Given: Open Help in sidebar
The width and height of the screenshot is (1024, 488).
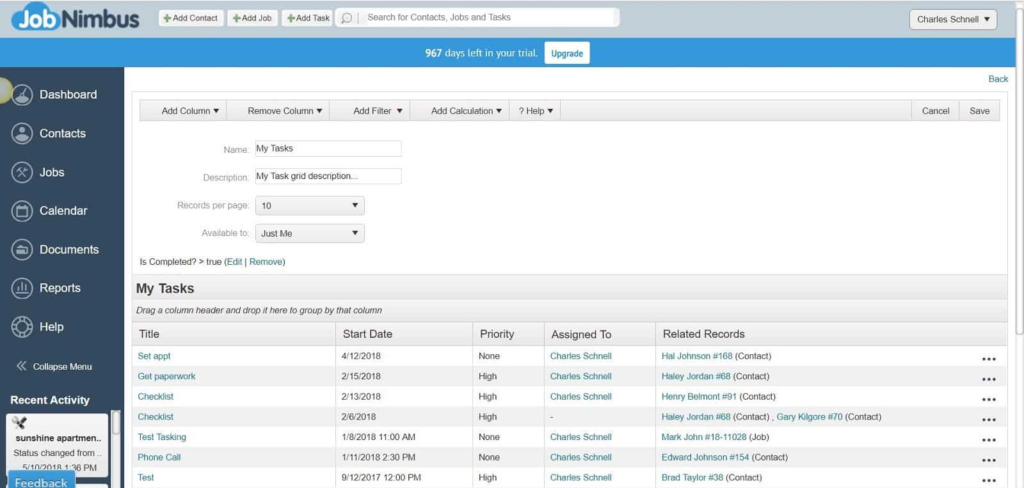Looking at the screenshot, I should pyautogui.click(x=38, y=327).
